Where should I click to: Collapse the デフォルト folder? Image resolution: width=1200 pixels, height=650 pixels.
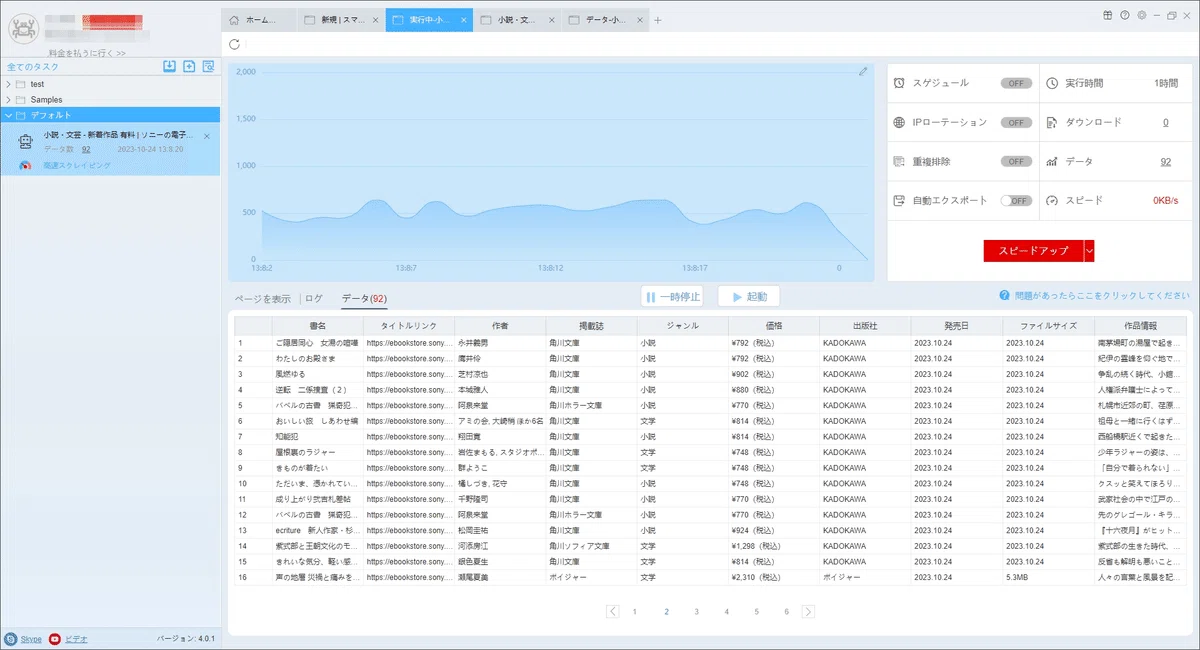point(8,115)
